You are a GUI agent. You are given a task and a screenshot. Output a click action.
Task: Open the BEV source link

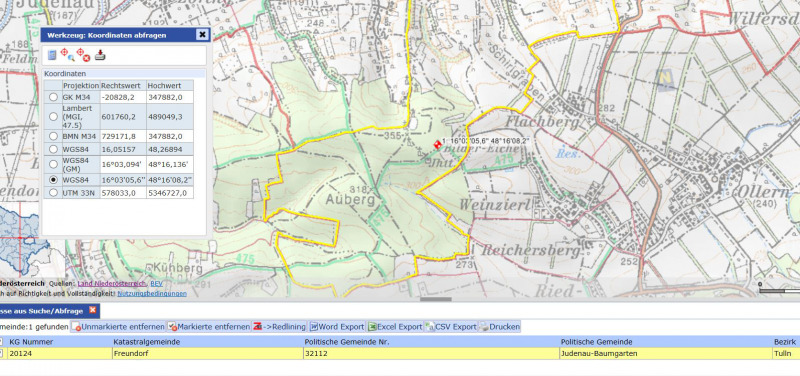(157, 283)
